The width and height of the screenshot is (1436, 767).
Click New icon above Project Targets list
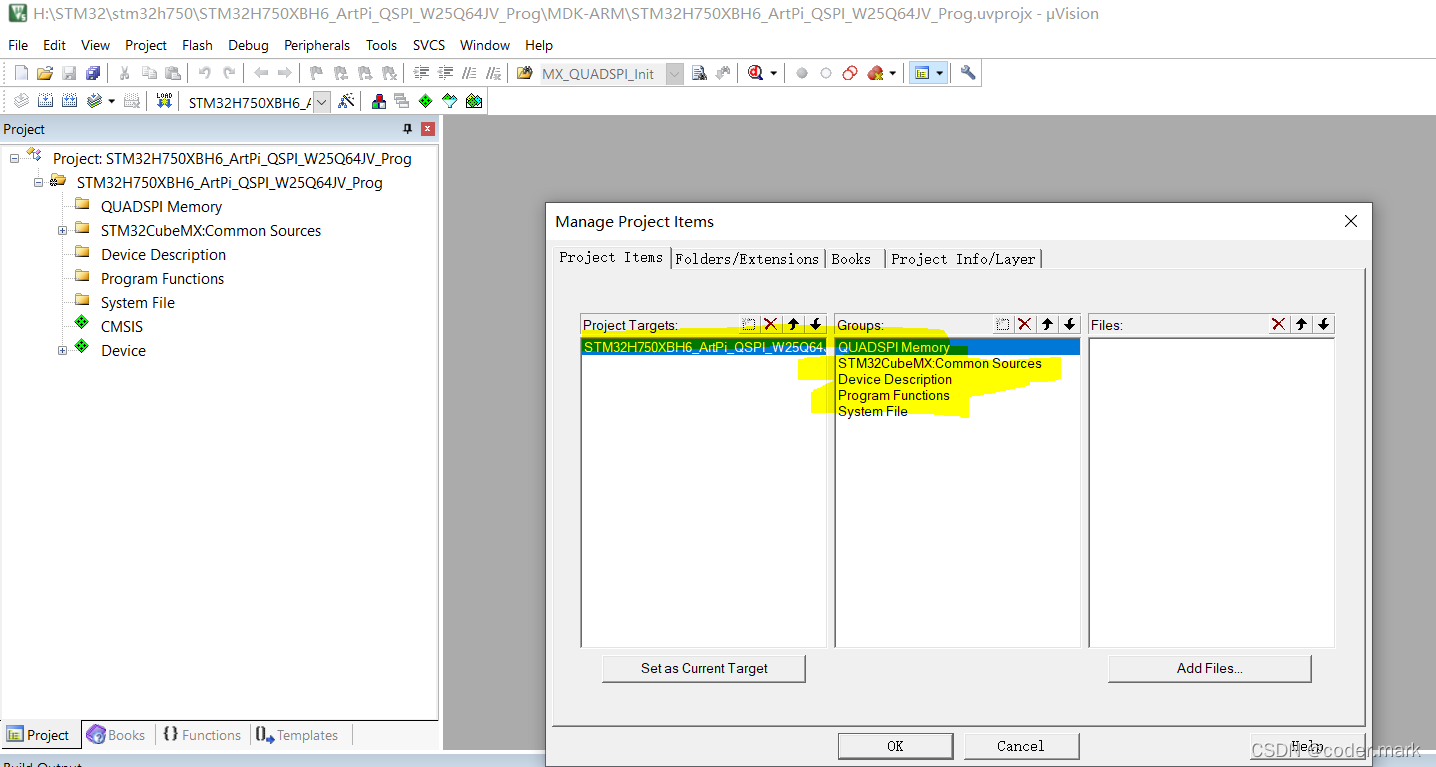pos(749,324)
